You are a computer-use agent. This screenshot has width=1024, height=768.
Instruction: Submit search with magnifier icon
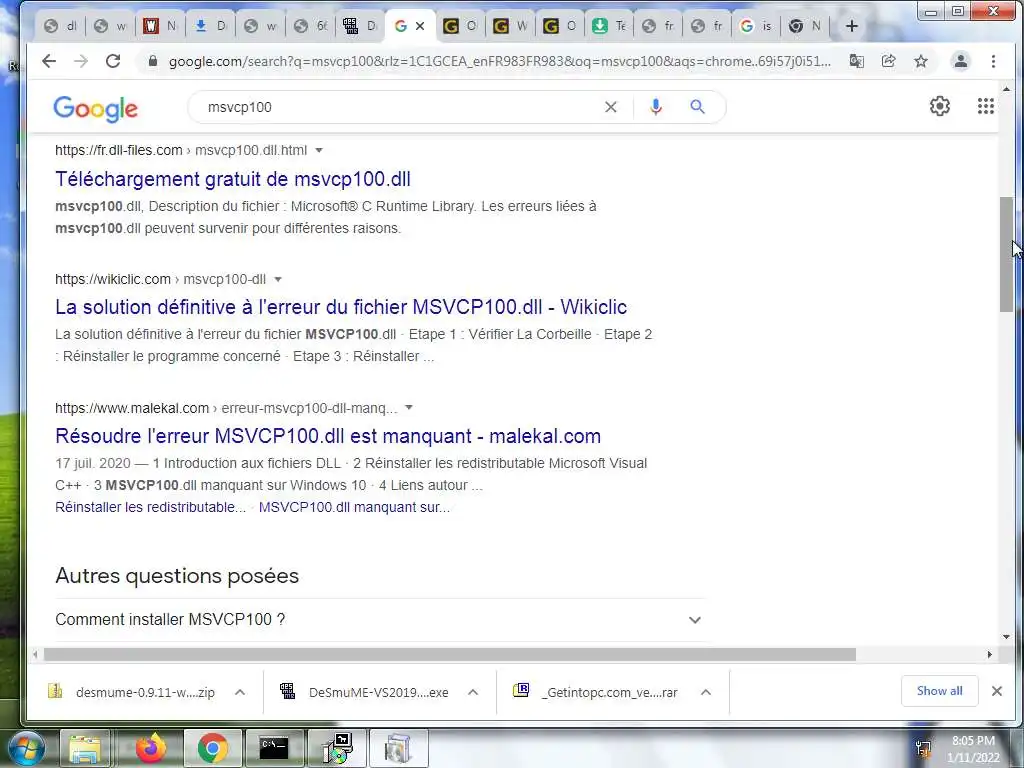pos(697,107)
